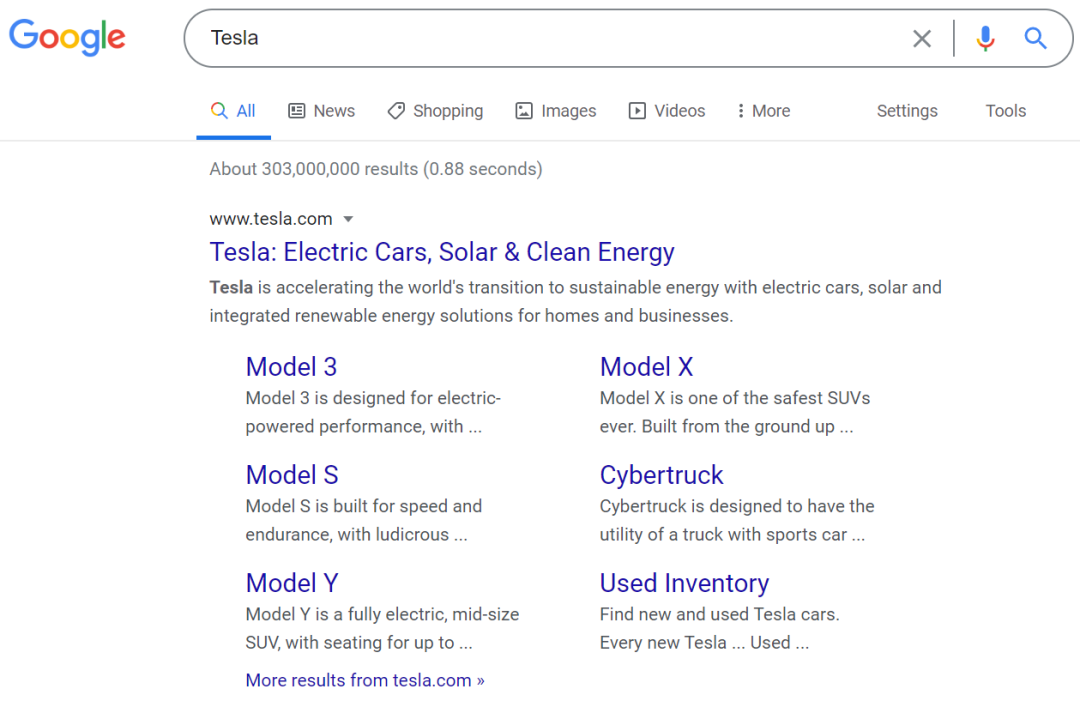Select the All results tab

(234, 111)
